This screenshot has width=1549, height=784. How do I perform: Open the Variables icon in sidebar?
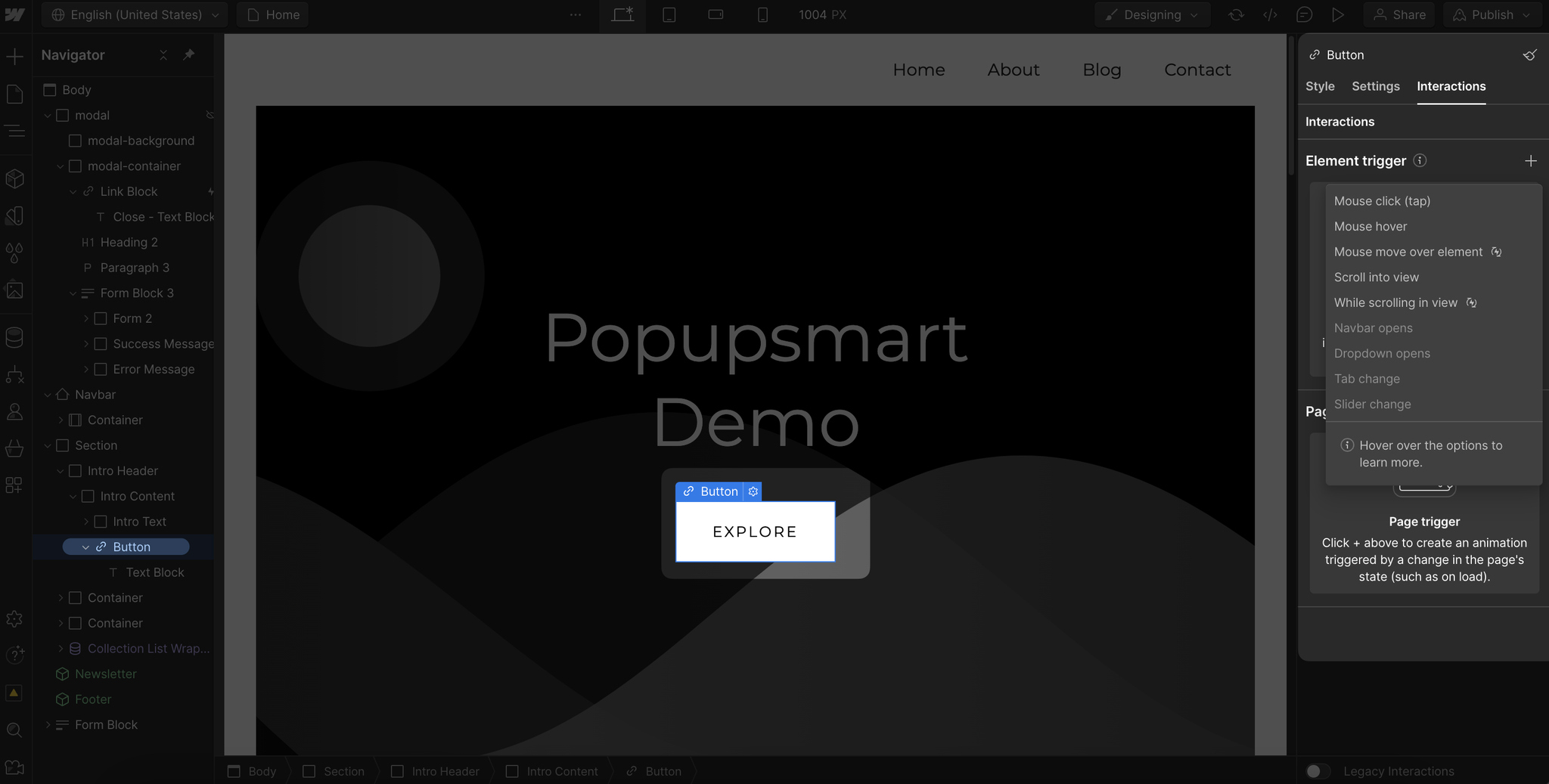point(14,215)
